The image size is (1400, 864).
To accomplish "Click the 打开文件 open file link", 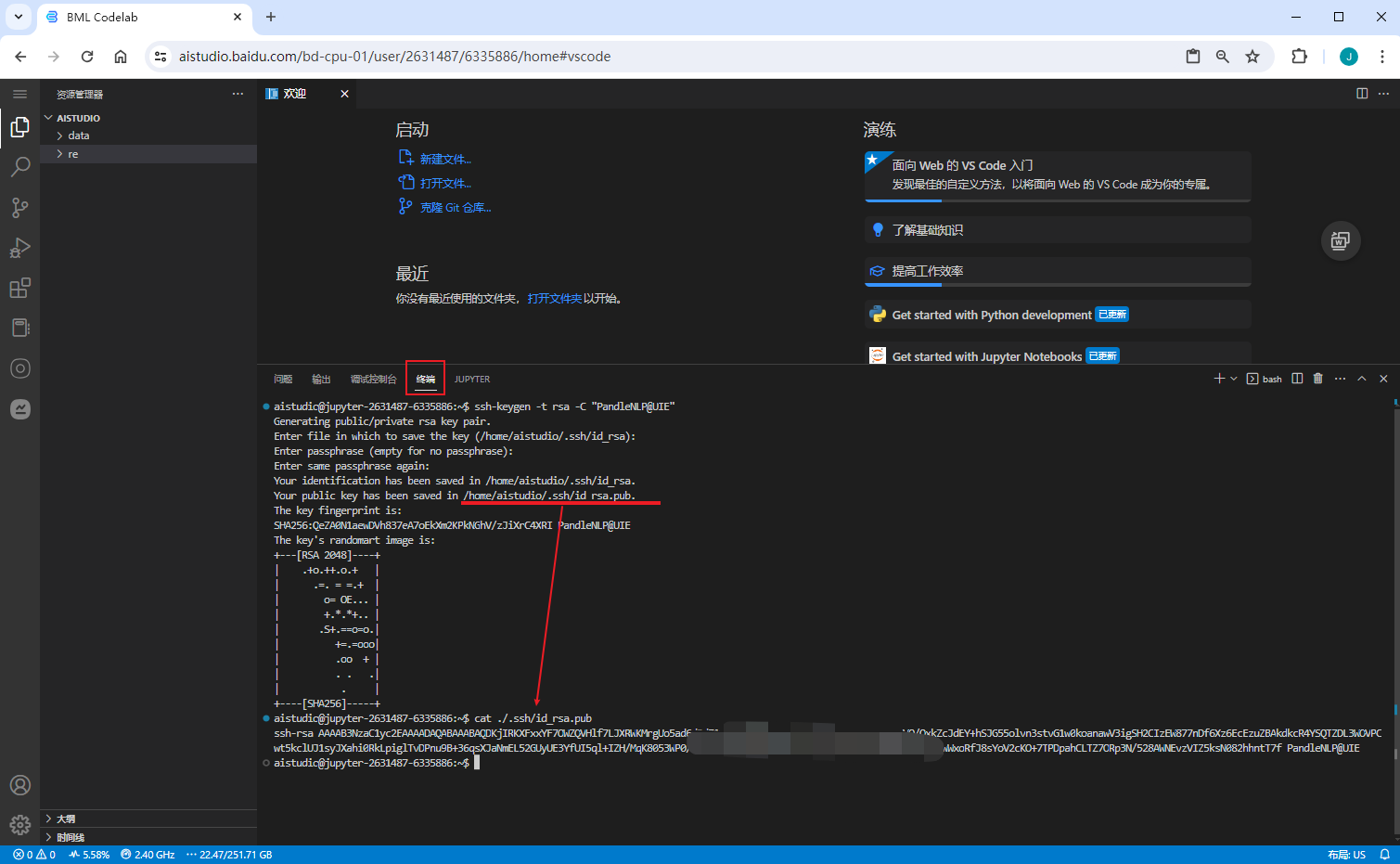I will (x=445, y=184).
